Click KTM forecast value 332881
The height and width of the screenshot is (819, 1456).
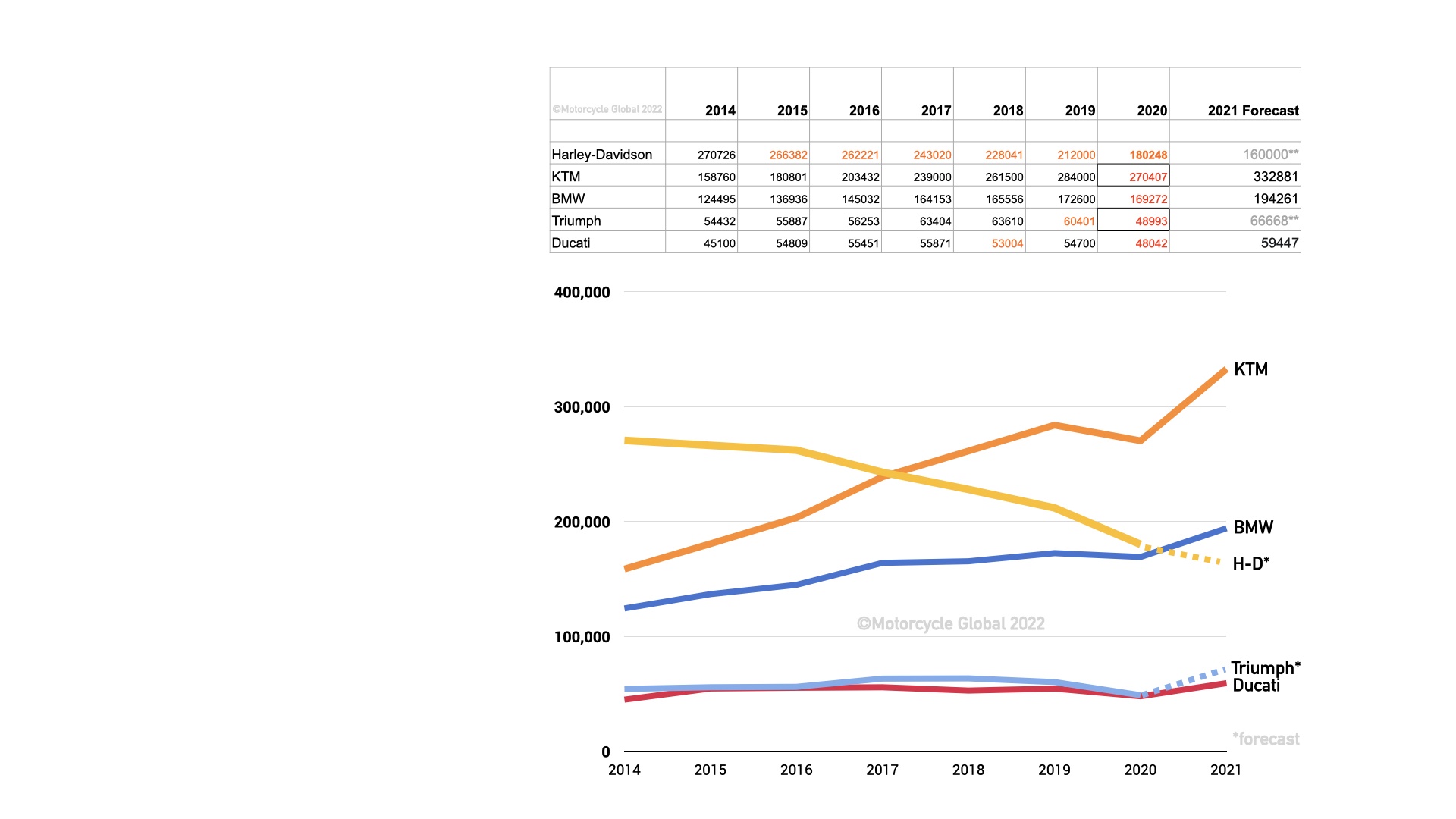[1275, 176]
